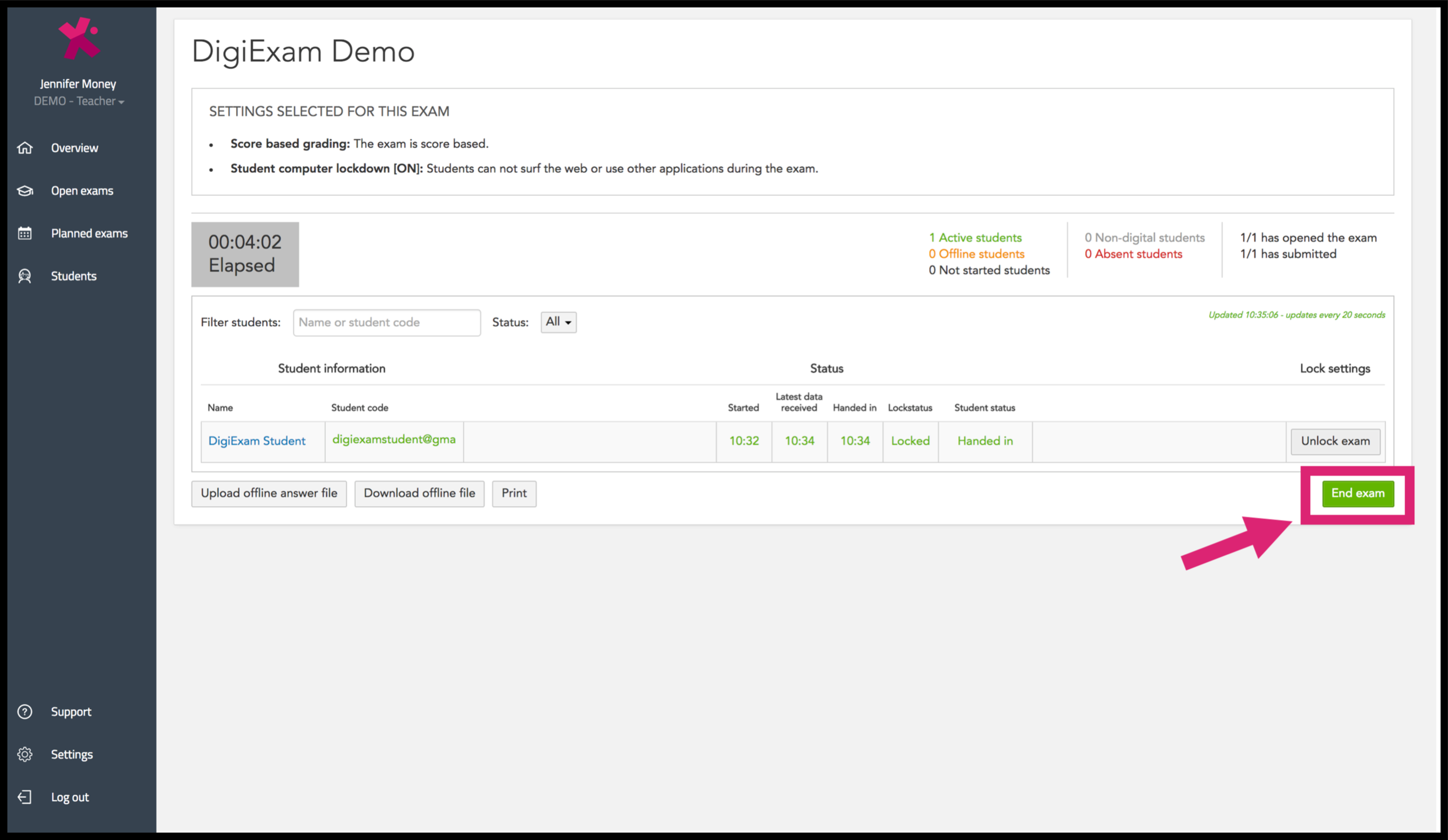This screenshot has height=840, width=1448.
Task: Click the 0 Absent students counter
Action: pyautogui.click(x=1134, y=253)
